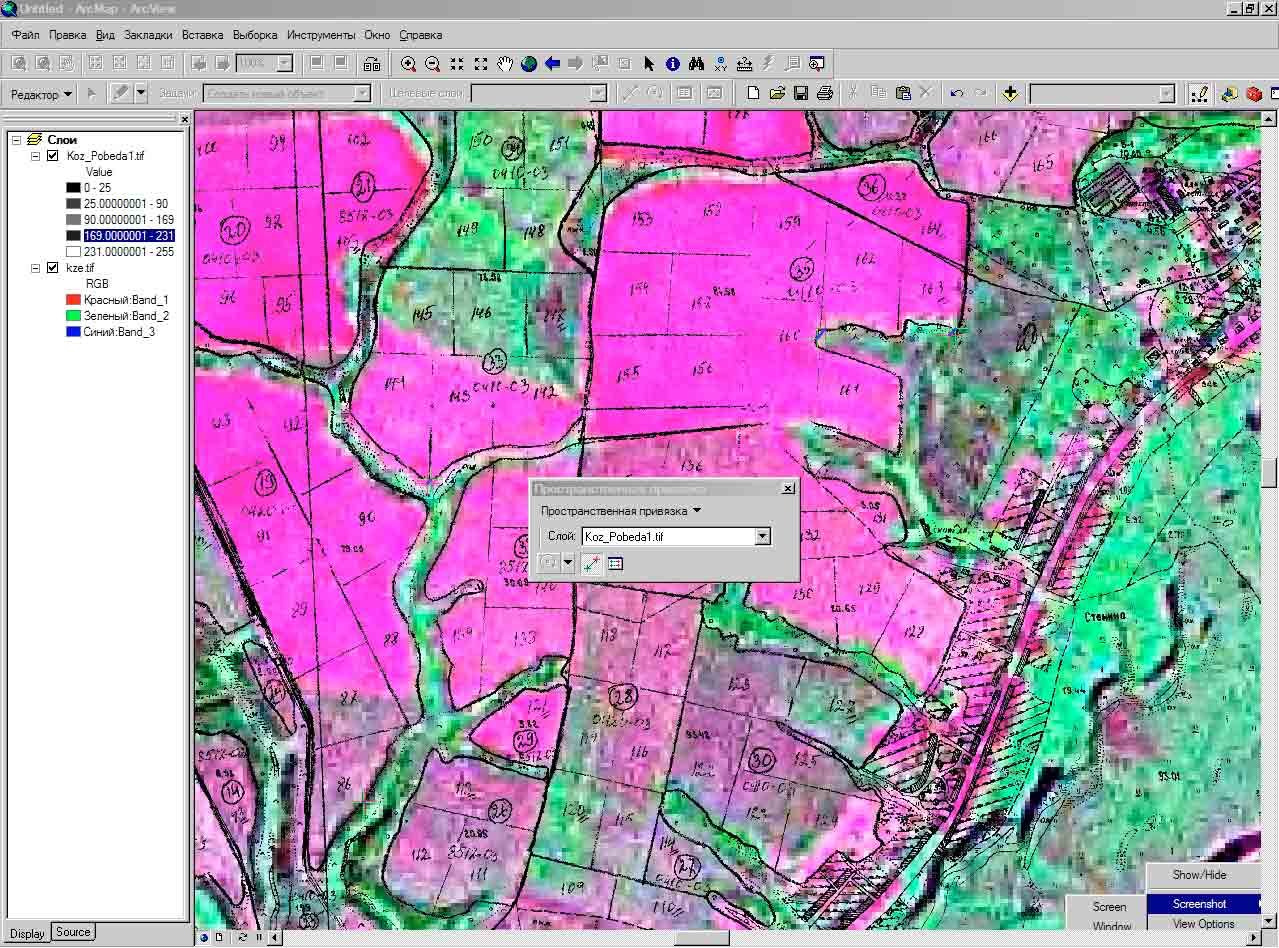Viewport: 1279px width, 948px height.
Task: Select the 231.0000001 - 255 class label
Action: (128, 252)
